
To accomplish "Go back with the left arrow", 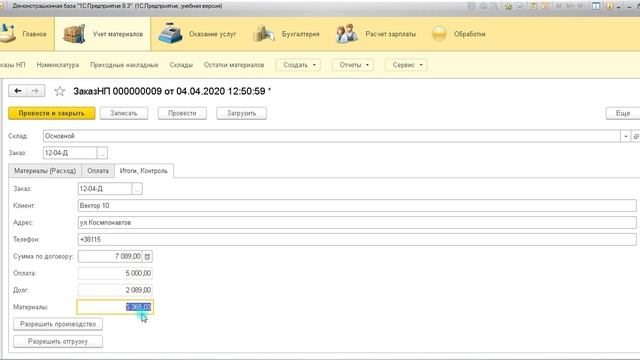I will coord(18,91).
